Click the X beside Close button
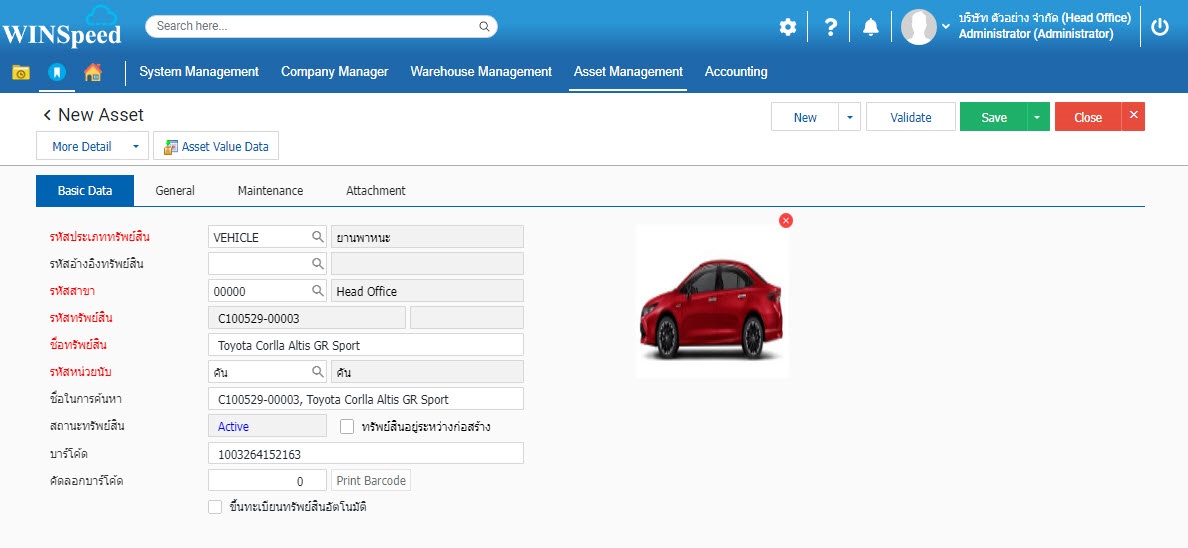This screenshot has height=548, width=1188. [1133, 116]
